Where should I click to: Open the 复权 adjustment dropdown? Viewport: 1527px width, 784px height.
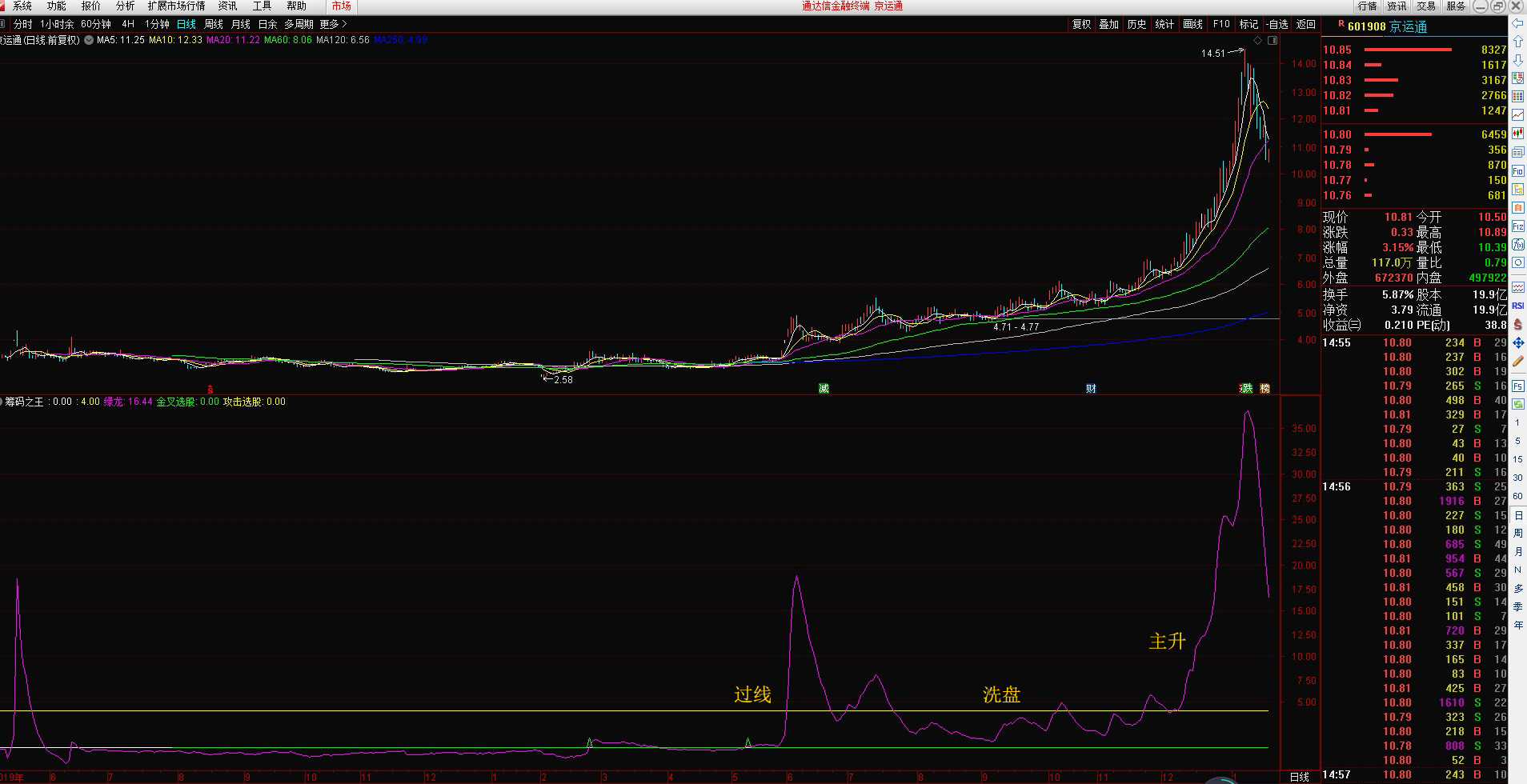[x=1081, y=24]
